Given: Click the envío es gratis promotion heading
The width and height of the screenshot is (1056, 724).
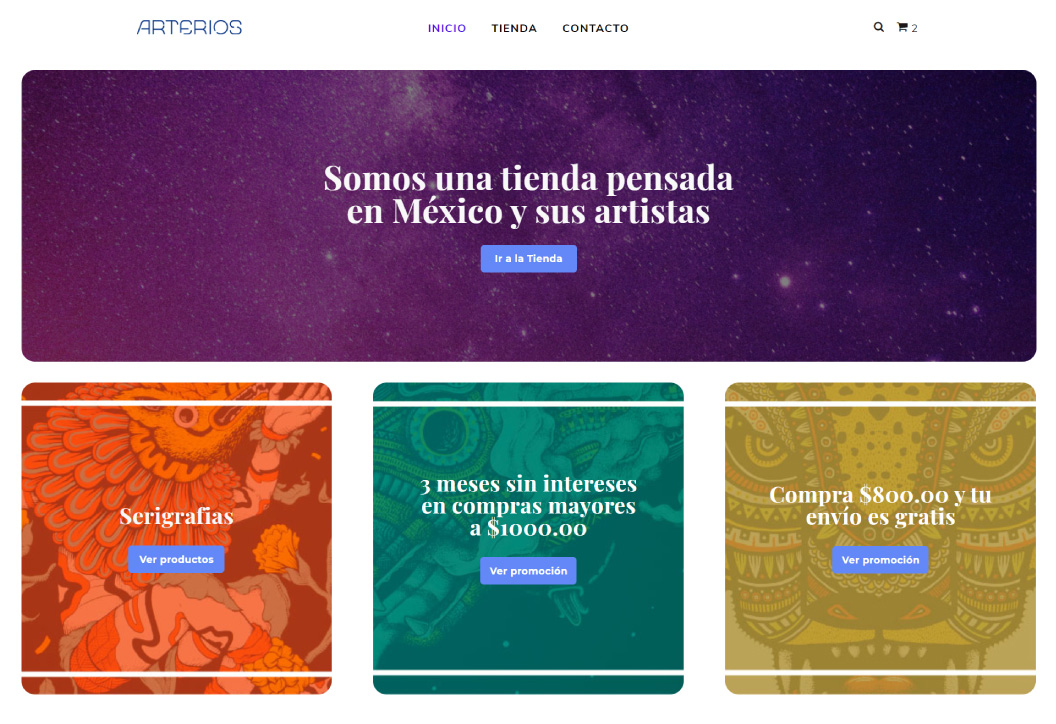Looking at the screenshot, I should pos(880,506).
